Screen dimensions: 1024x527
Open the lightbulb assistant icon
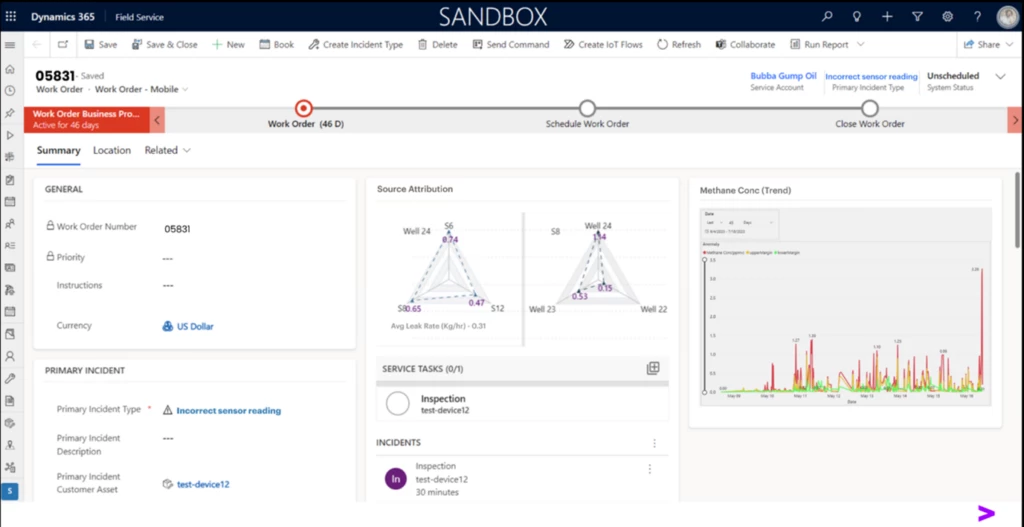857,16
